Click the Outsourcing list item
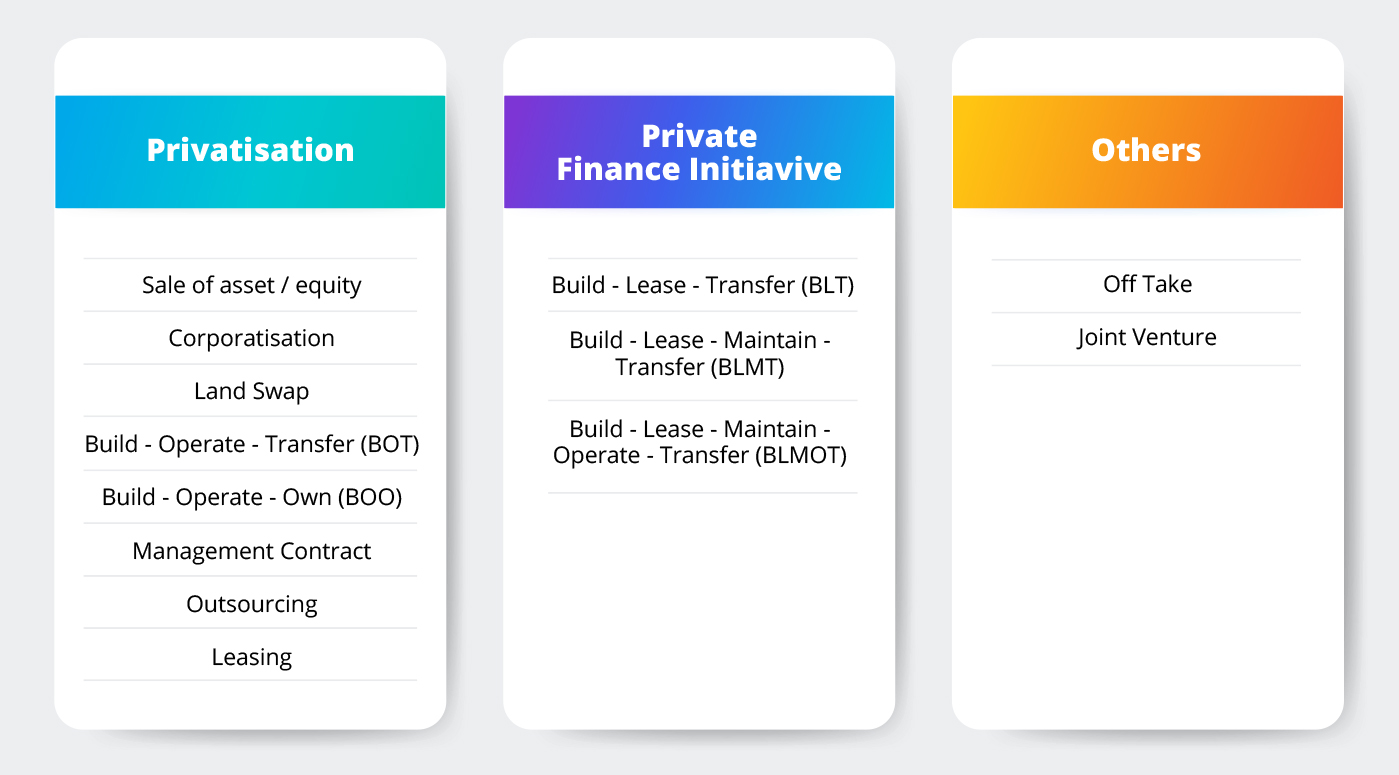Image resolution: width=1399 pixels, height=775 pixels. click(x=251, y=604)
